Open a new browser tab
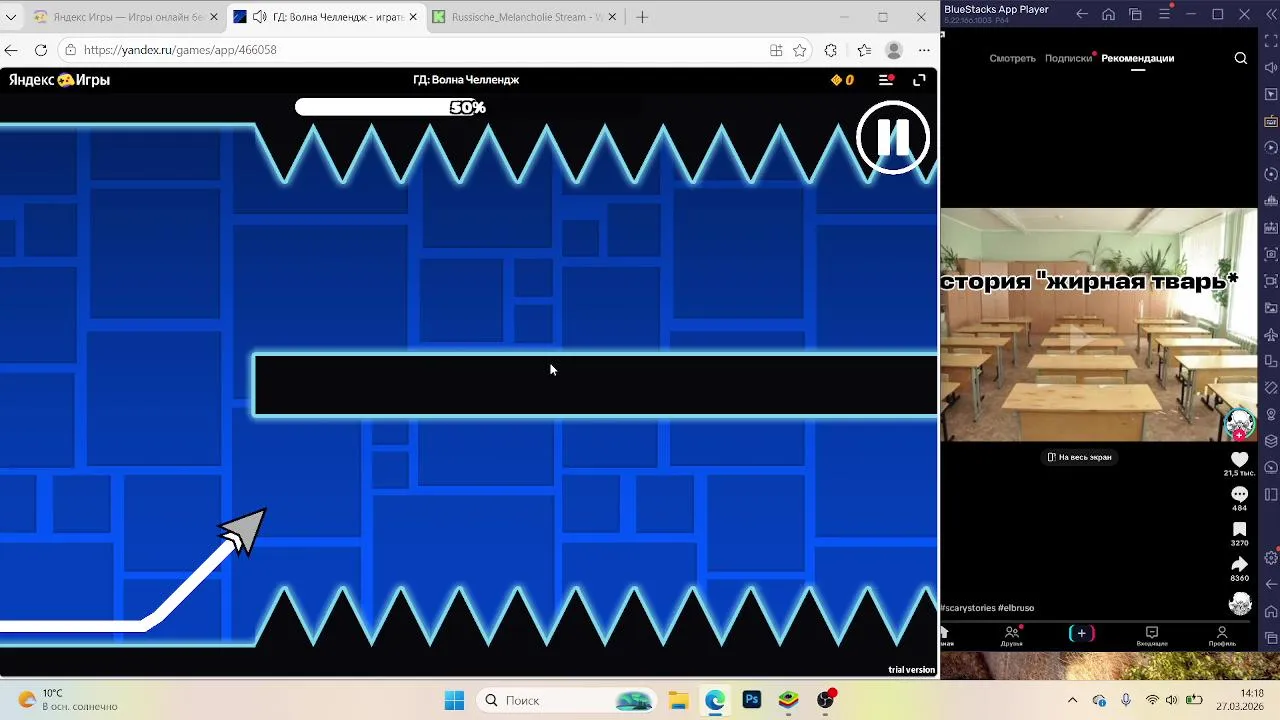1280x720 pixels. point(642,17)
